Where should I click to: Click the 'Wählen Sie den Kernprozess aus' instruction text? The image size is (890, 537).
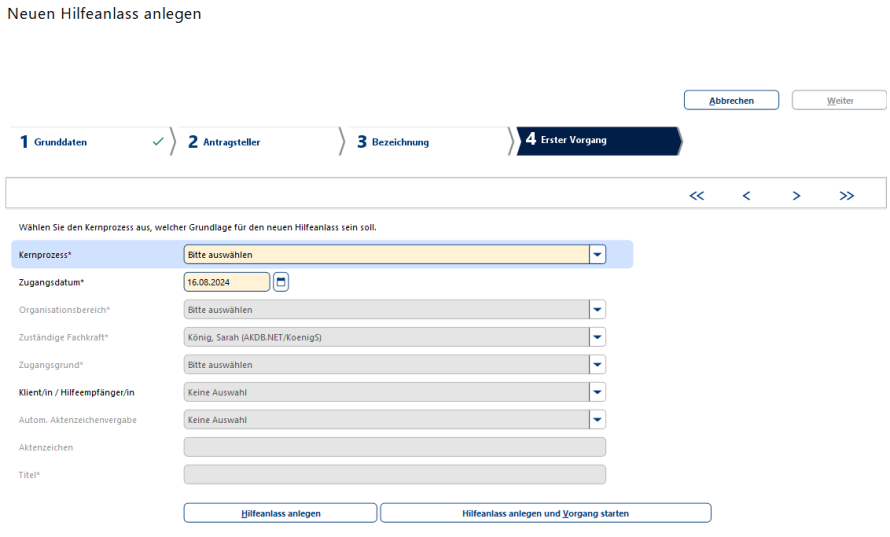pos(198,227)
